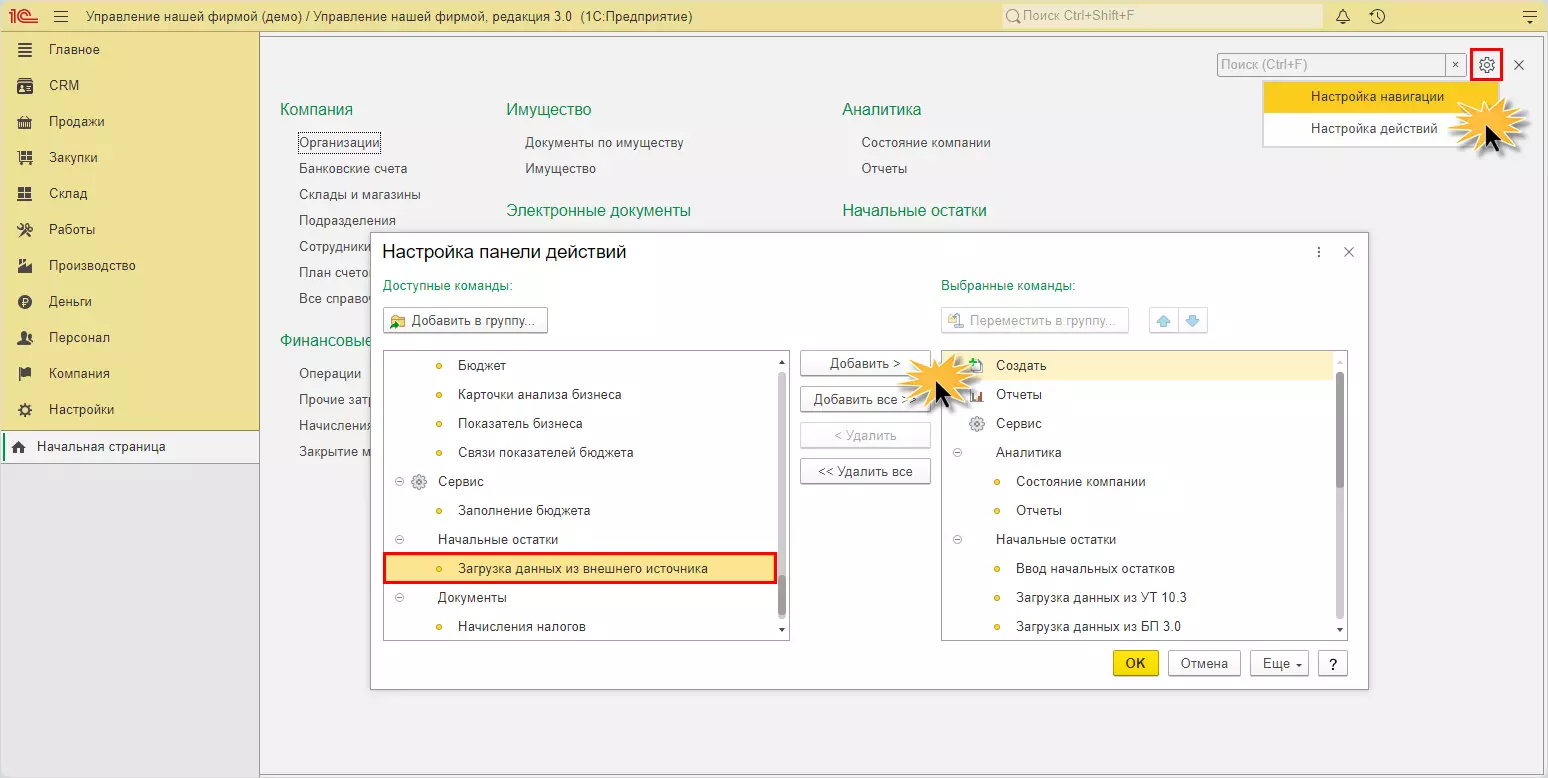The width and height of the screenshot is (1548, 778).
Task: Open the Персонал section
Action: click(x=79, y=337)
